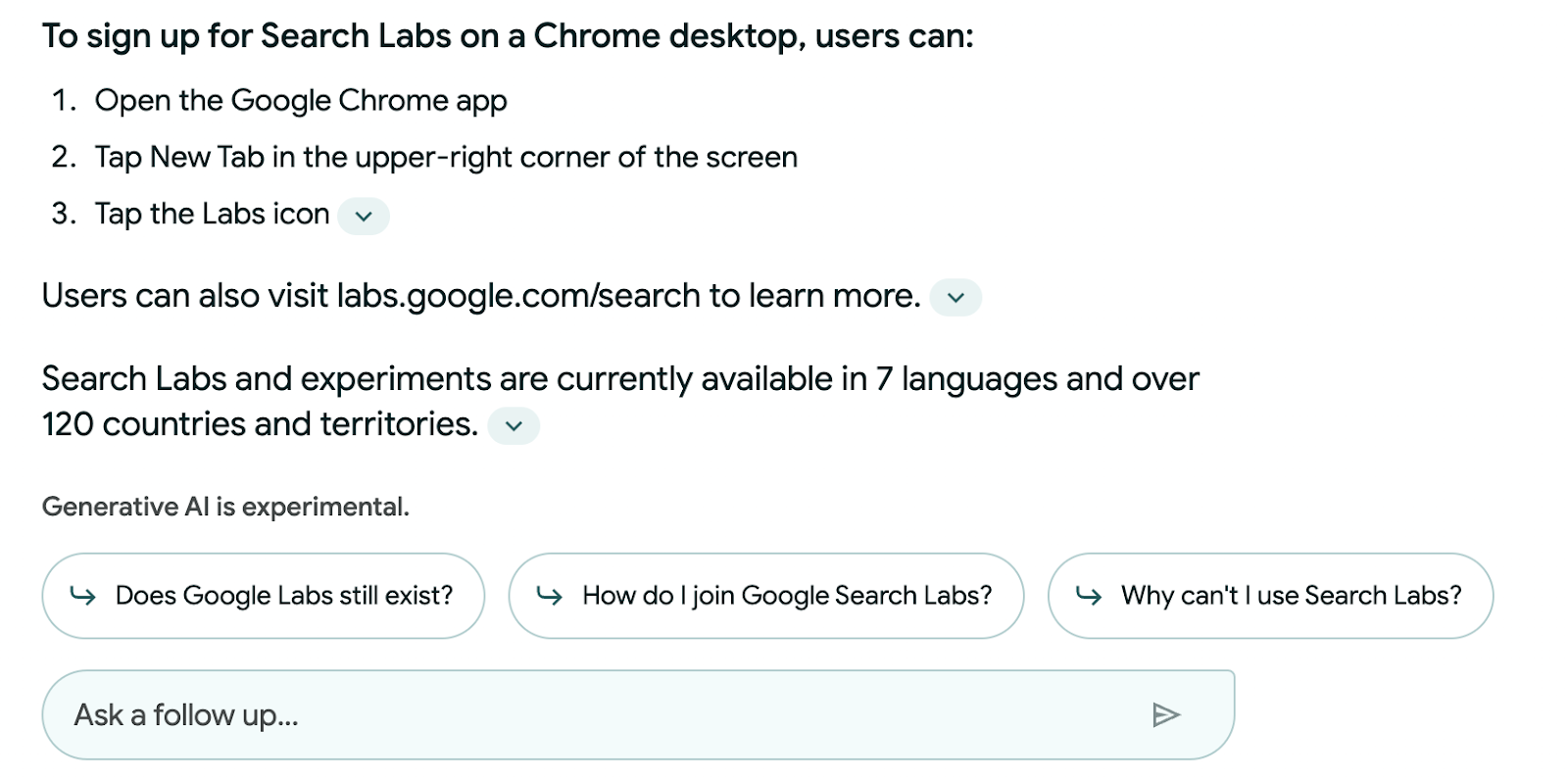Image resolution: width=1568 pixels, height=780 pixels.
Task: Click the heading "To sign up for Search Labs"
Action: [508, 36]
